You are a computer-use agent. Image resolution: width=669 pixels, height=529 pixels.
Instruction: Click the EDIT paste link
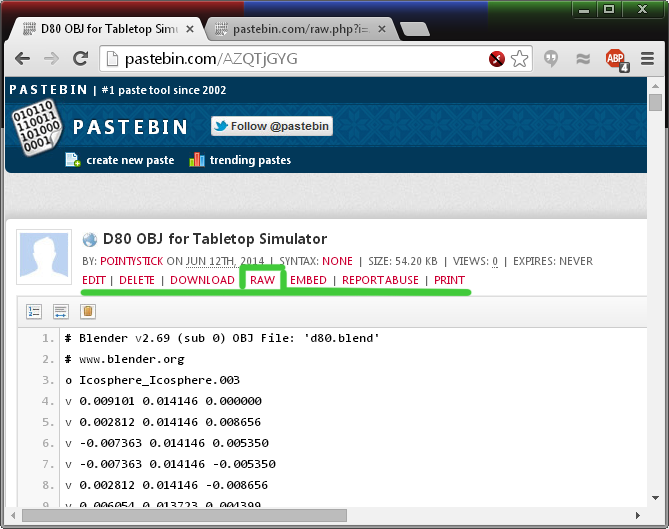[x=93, y=280]
